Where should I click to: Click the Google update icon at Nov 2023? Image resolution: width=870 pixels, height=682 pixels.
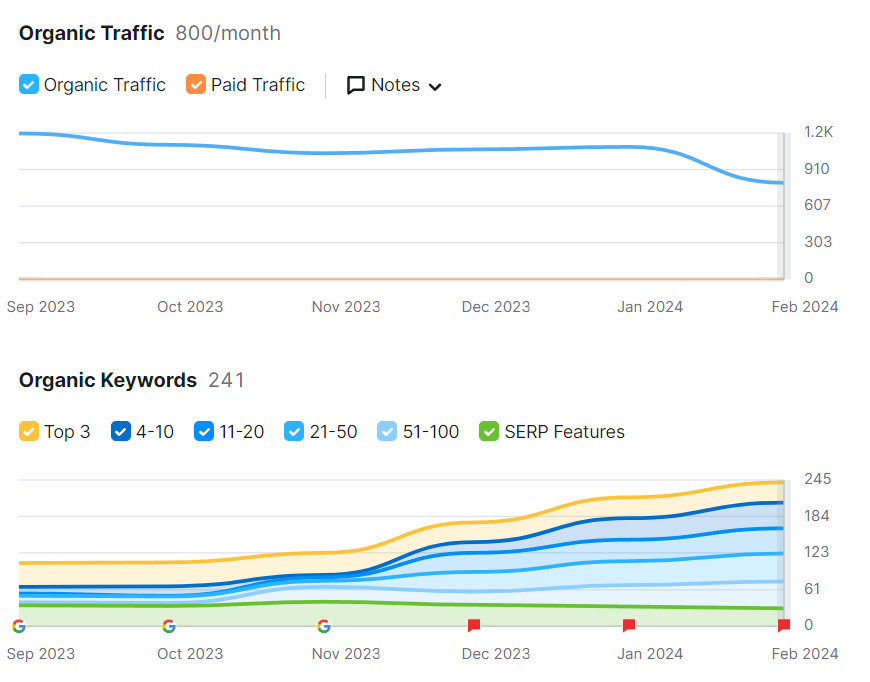point(324,626)
